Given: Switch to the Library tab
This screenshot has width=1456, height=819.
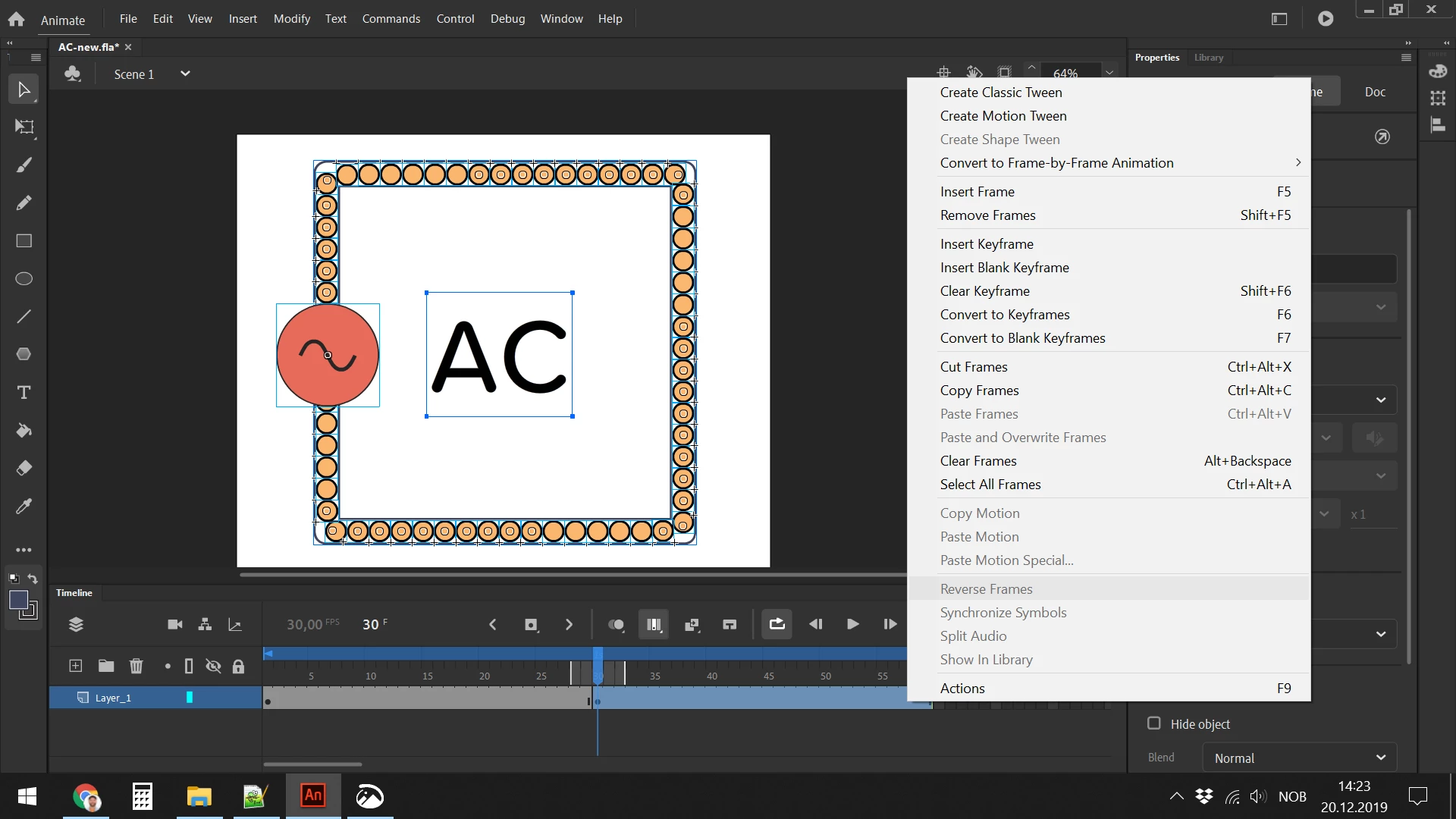Looking at the screenshot, I should tap(1208, 58).
